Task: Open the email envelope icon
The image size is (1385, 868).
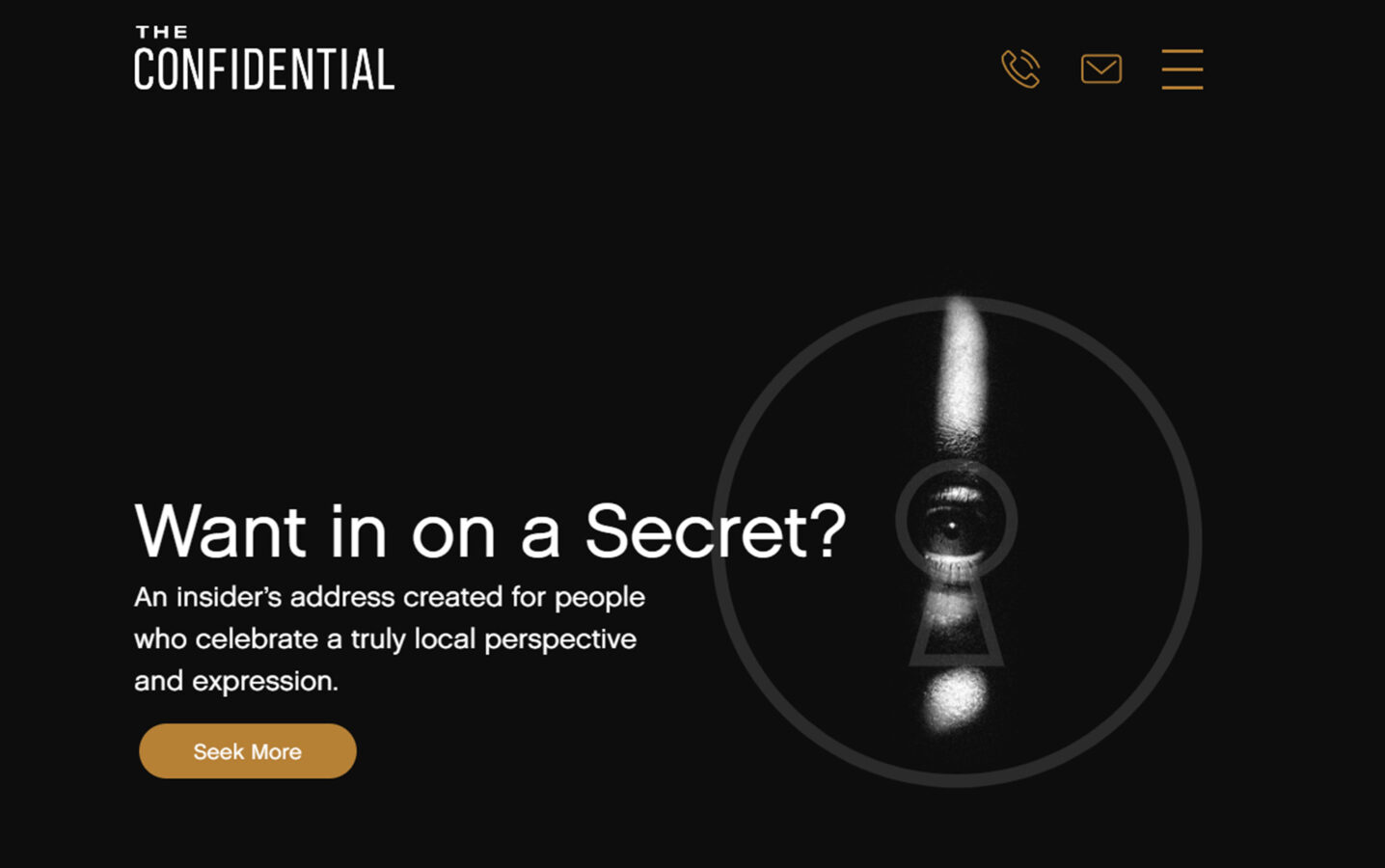Action: 1101,68
